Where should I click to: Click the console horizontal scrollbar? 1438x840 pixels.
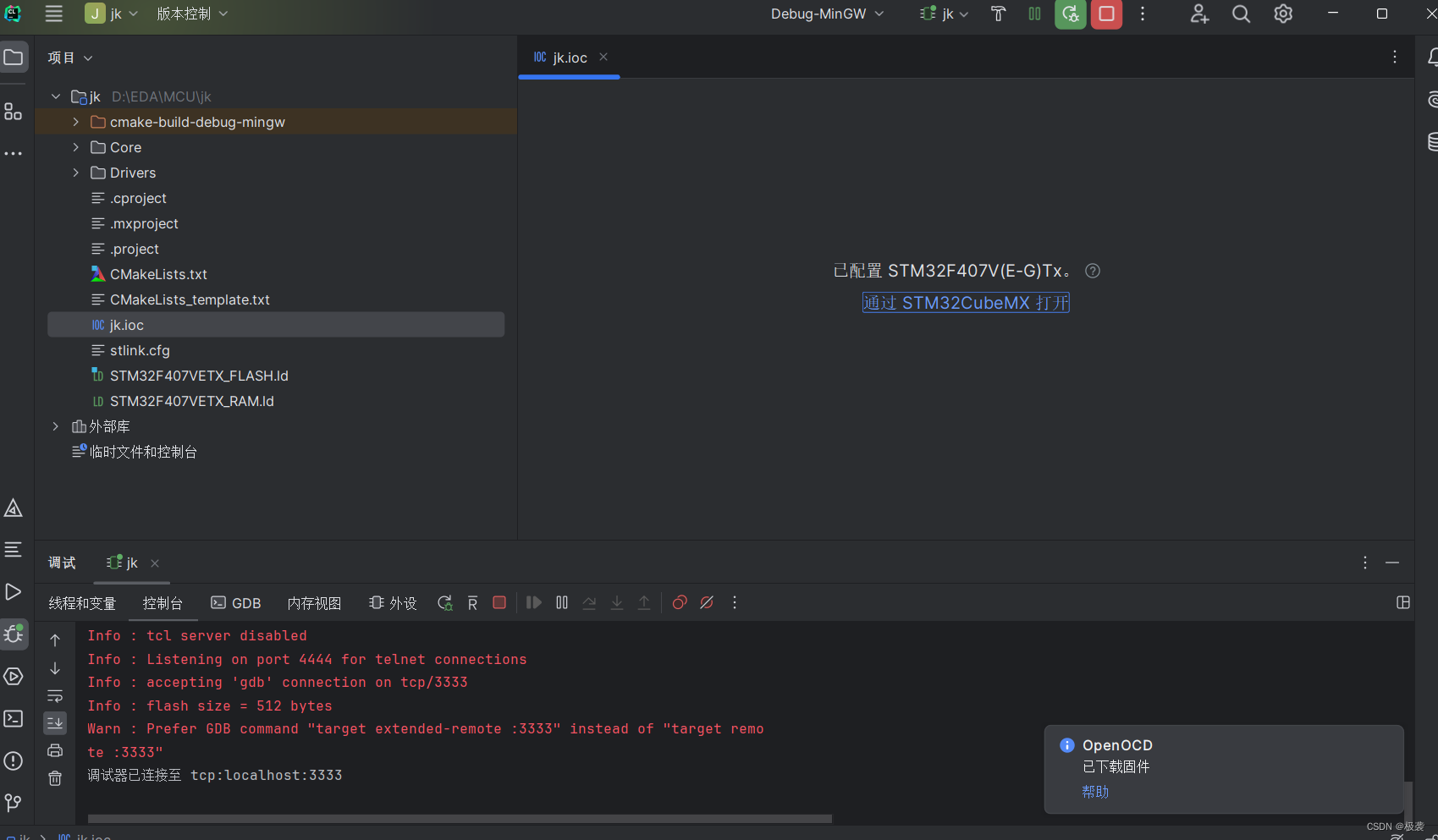click(460, 818)
